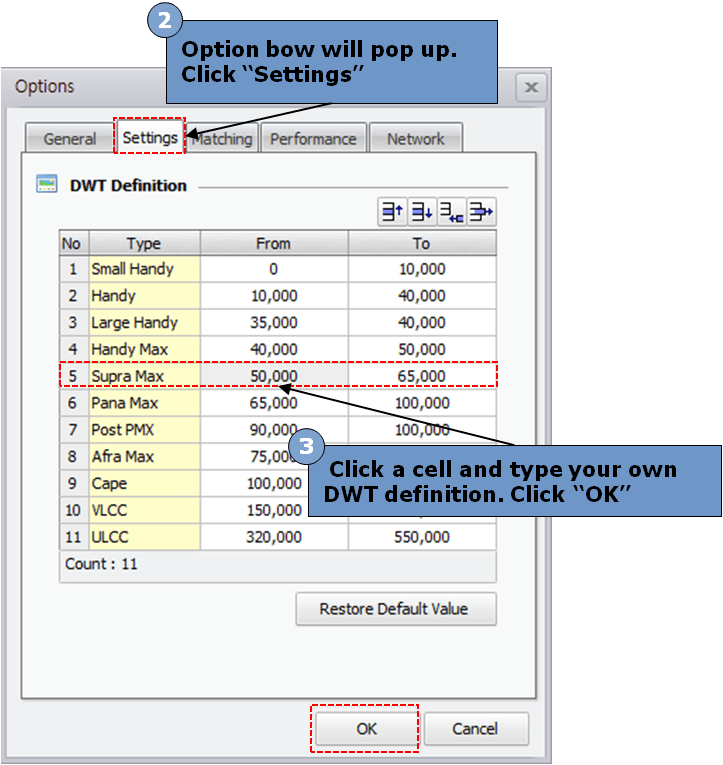The height and width of the screenshot is (765, 723).
Task: Select row number 5 header
Action: [74, 376]
